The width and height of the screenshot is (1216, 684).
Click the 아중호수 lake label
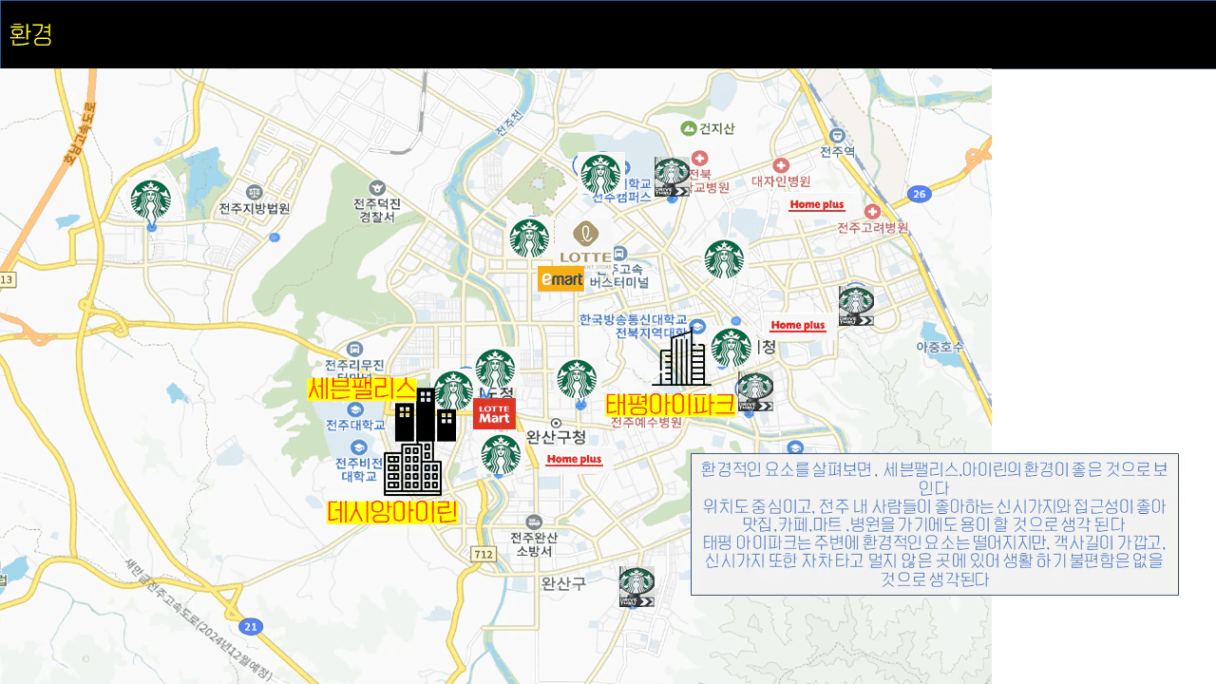click(939, 347)
